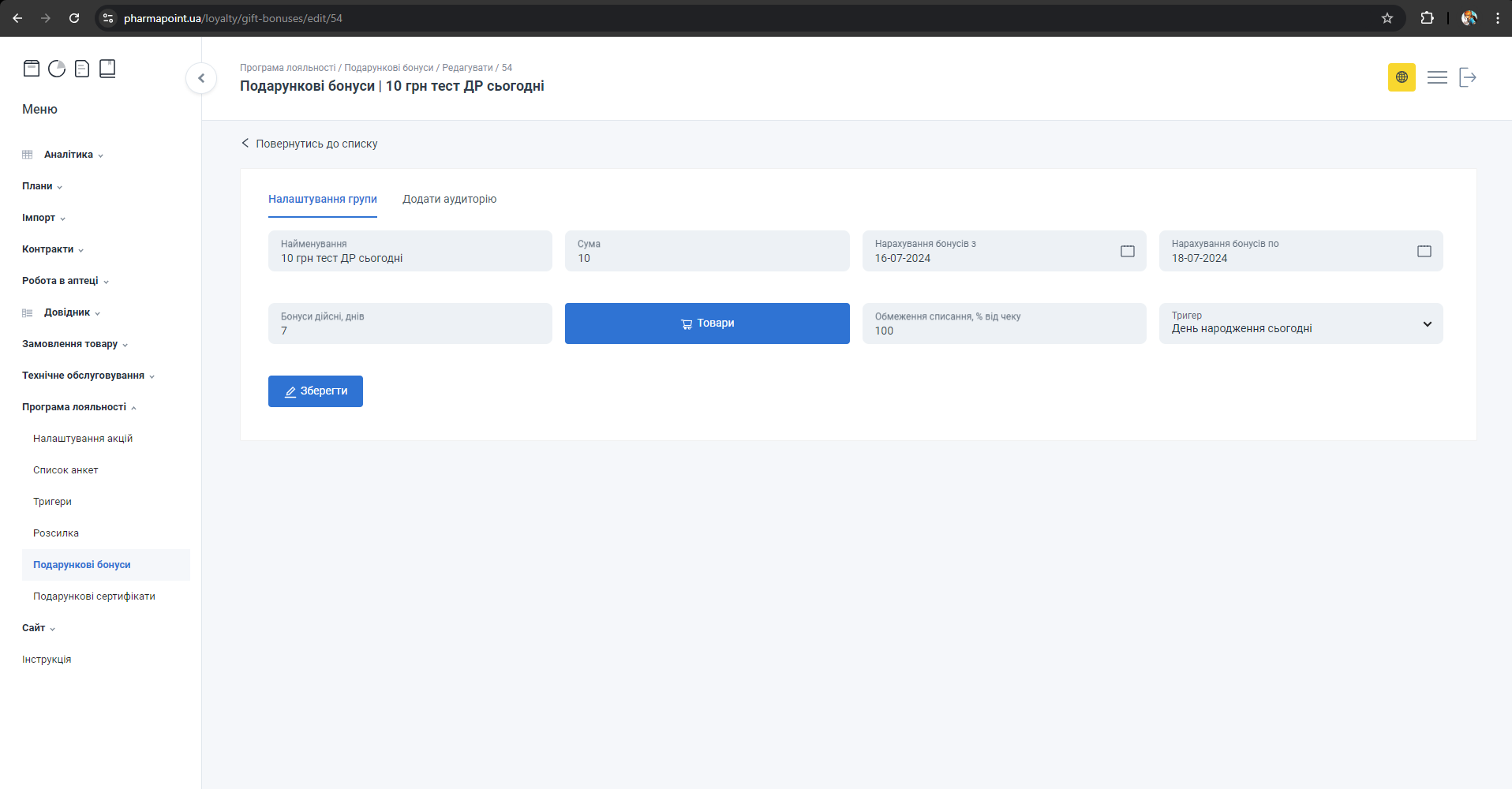Bookmark this page with the star icon

pyautogui.click(x=1387, y=18)
